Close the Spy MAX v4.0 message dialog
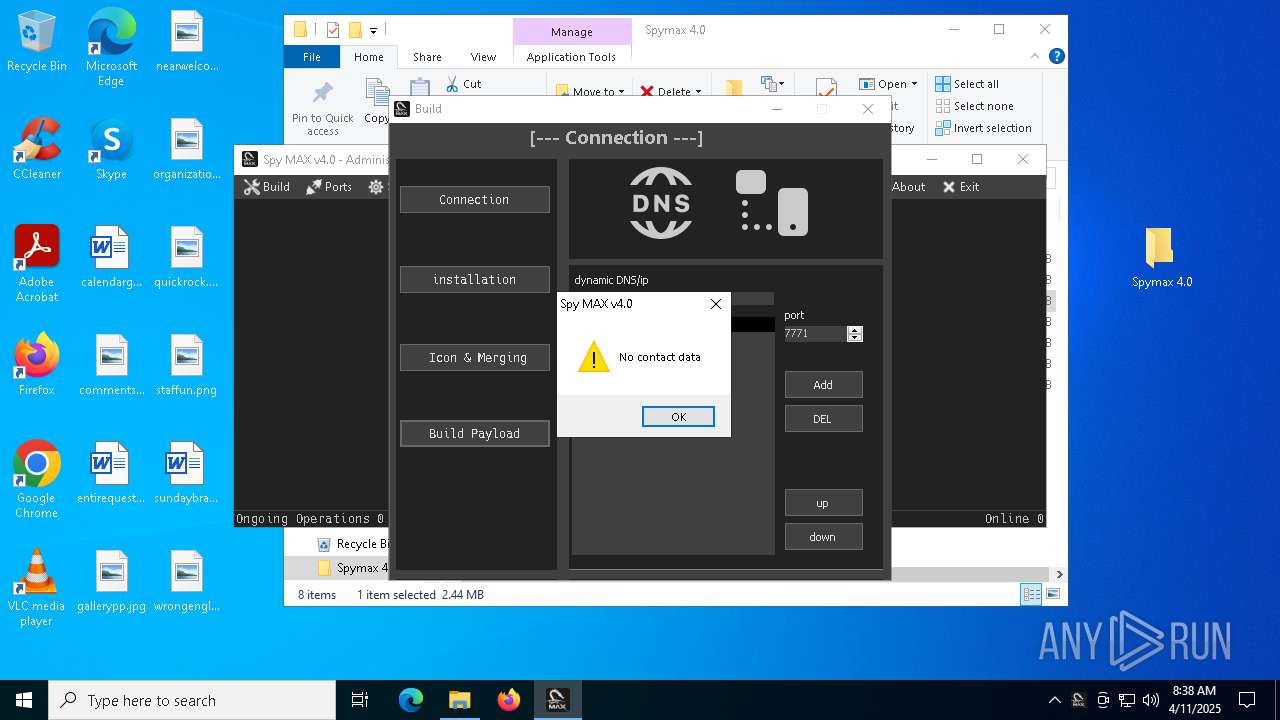The width and height of the screenshot is (1280, 720). (x=716, y=304)
